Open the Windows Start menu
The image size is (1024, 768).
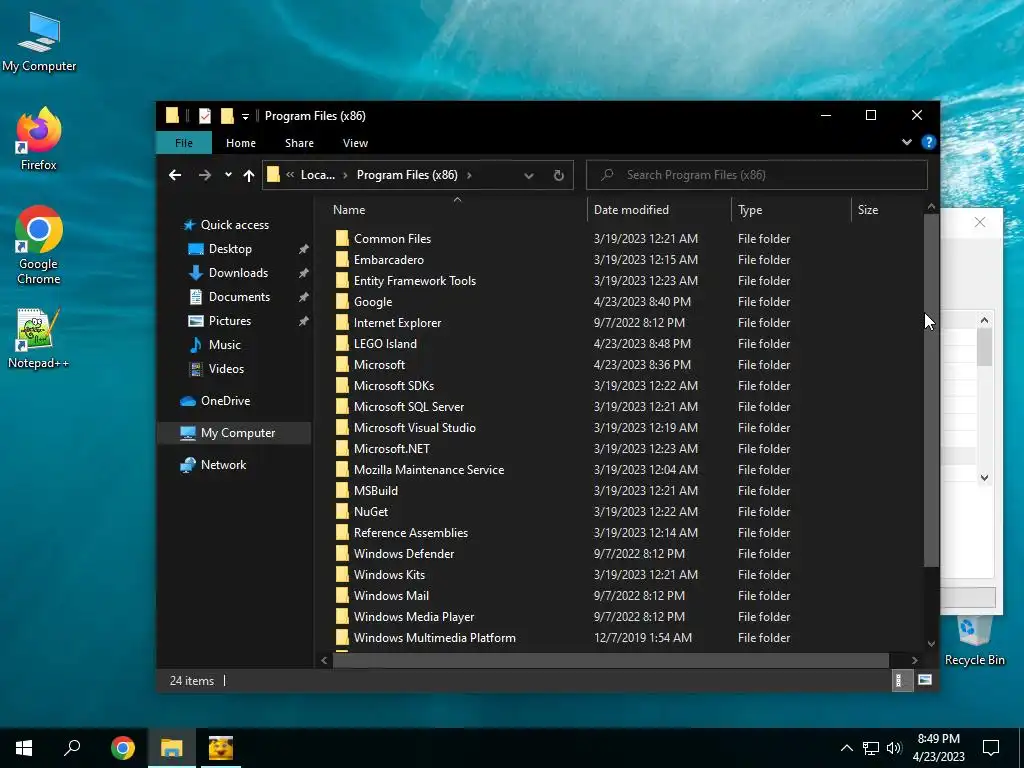(24, 748)
